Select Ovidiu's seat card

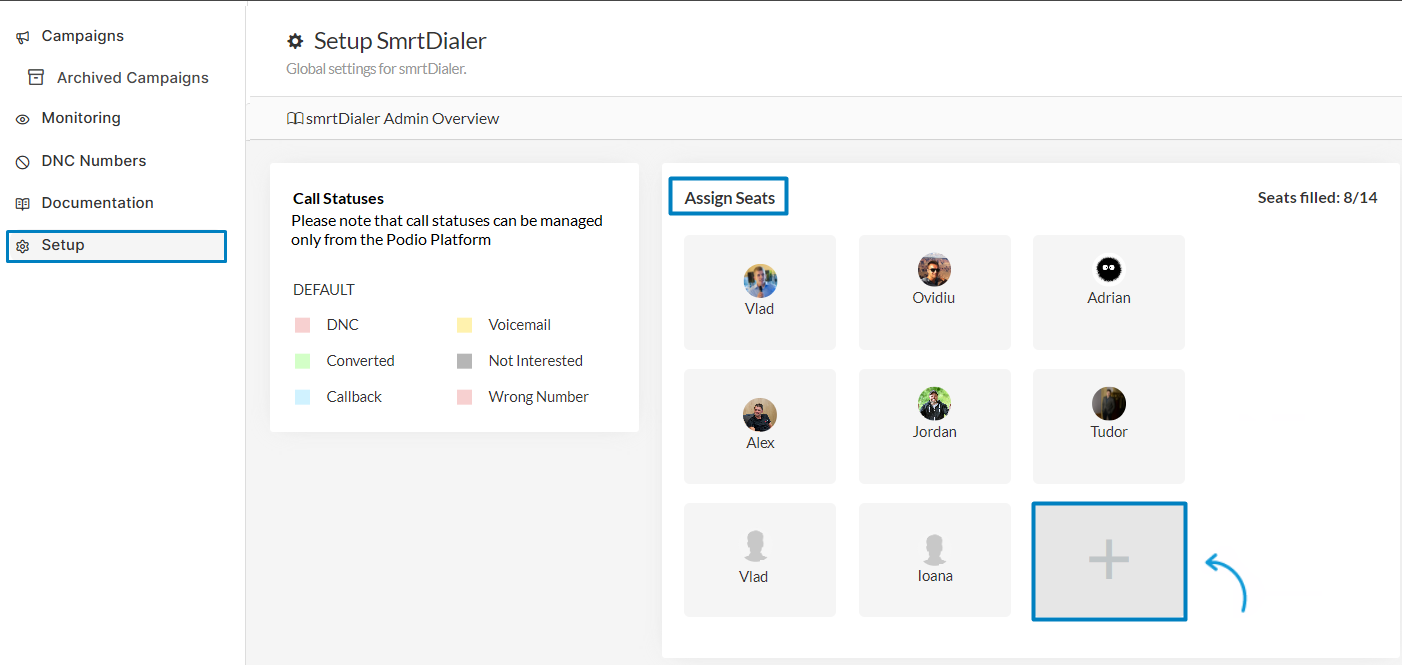(934, 292)
